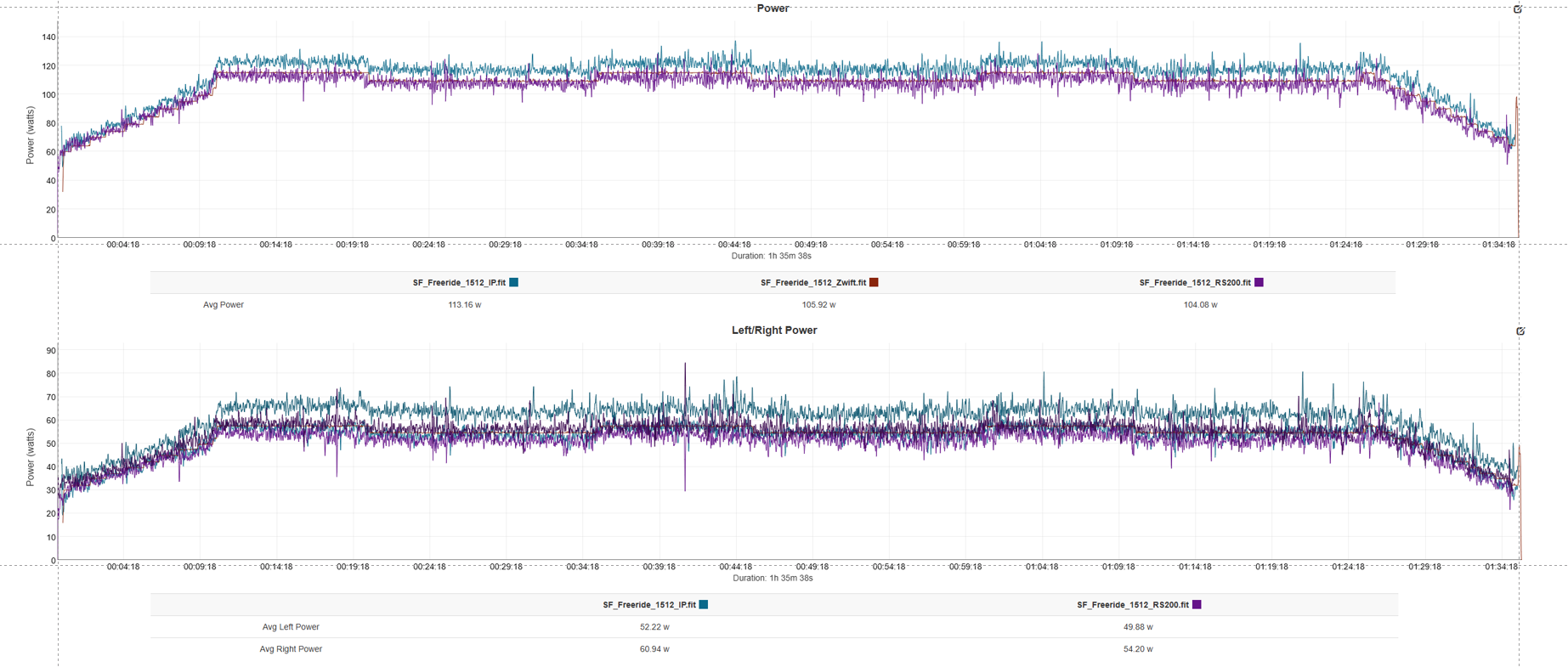The image size is (1568, 667).
Task: Click the Duration text below the Power chart
Action: [x=771, y=256]
